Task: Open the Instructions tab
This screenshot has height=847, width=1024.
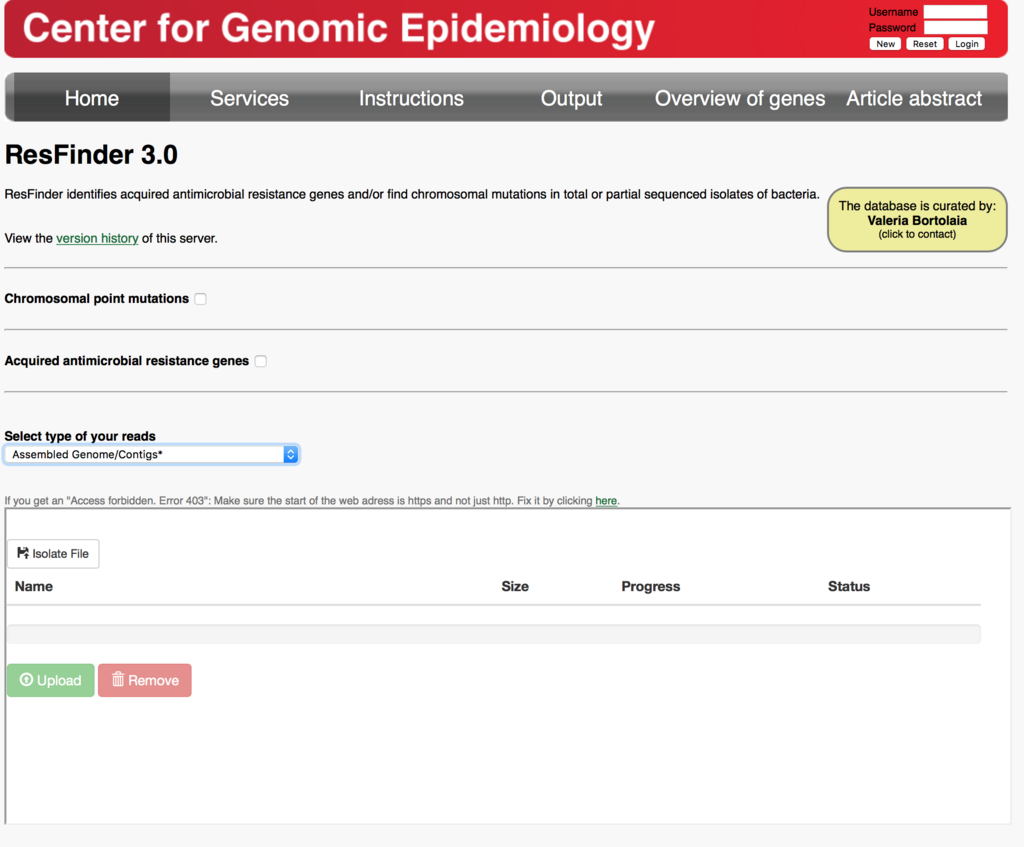Action: (411, 97)
